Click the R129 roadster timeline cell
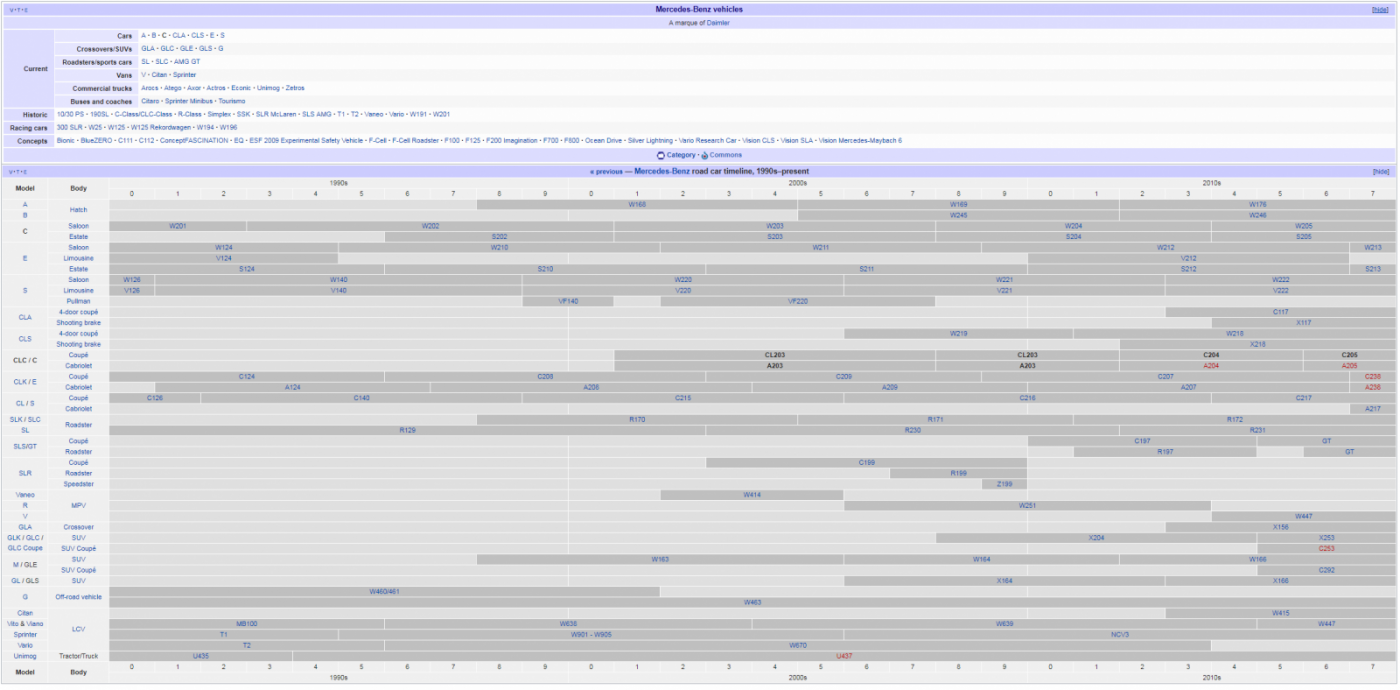The image size is (1400, 690). click(x=407, y=430)
